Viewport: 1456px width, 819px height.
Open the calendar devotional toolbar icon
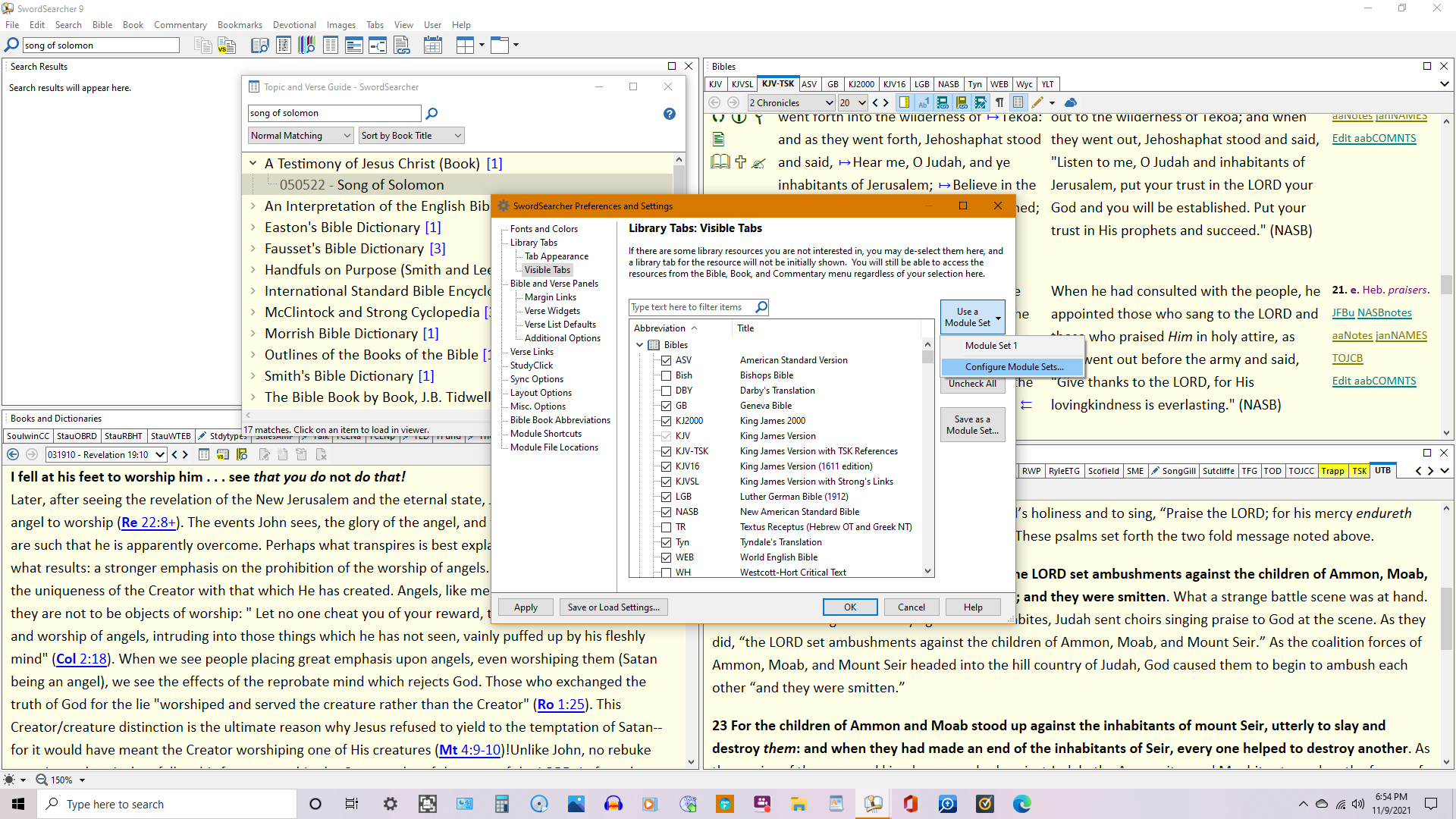[x=433, y=45]
